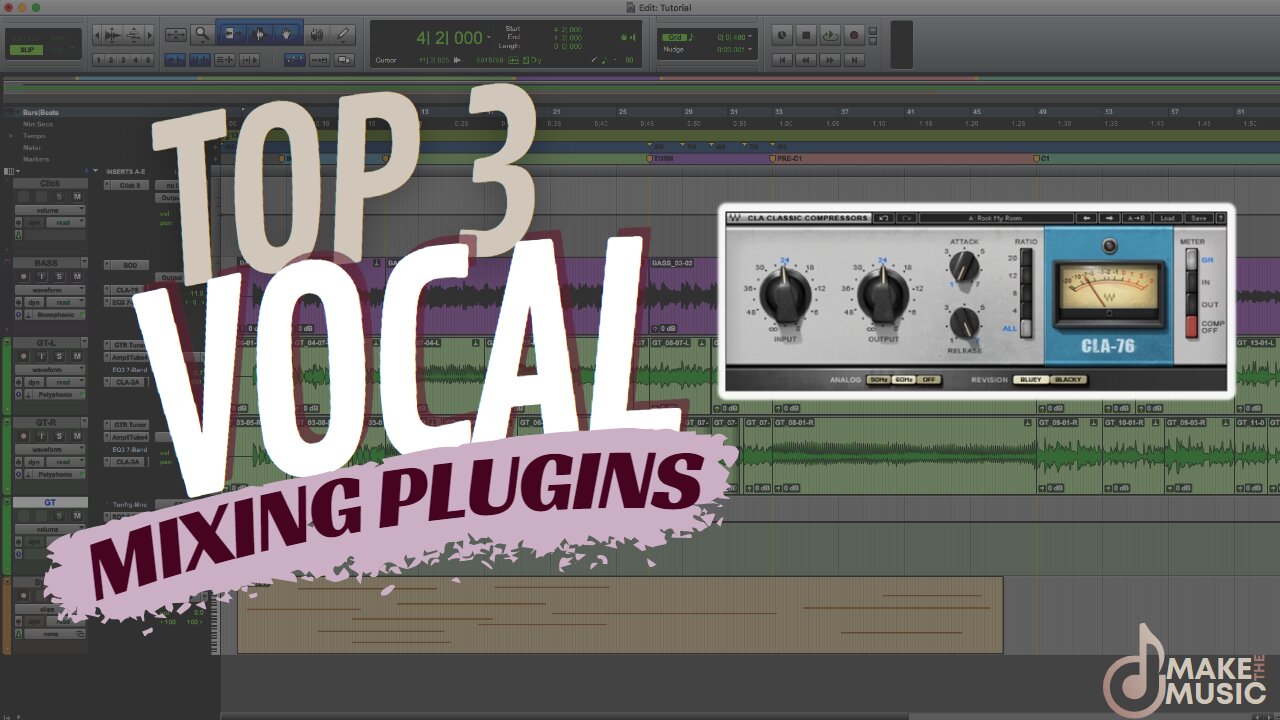Mute the BASS track
Viewport: 1280px width, 720px height.
[77, 277]
